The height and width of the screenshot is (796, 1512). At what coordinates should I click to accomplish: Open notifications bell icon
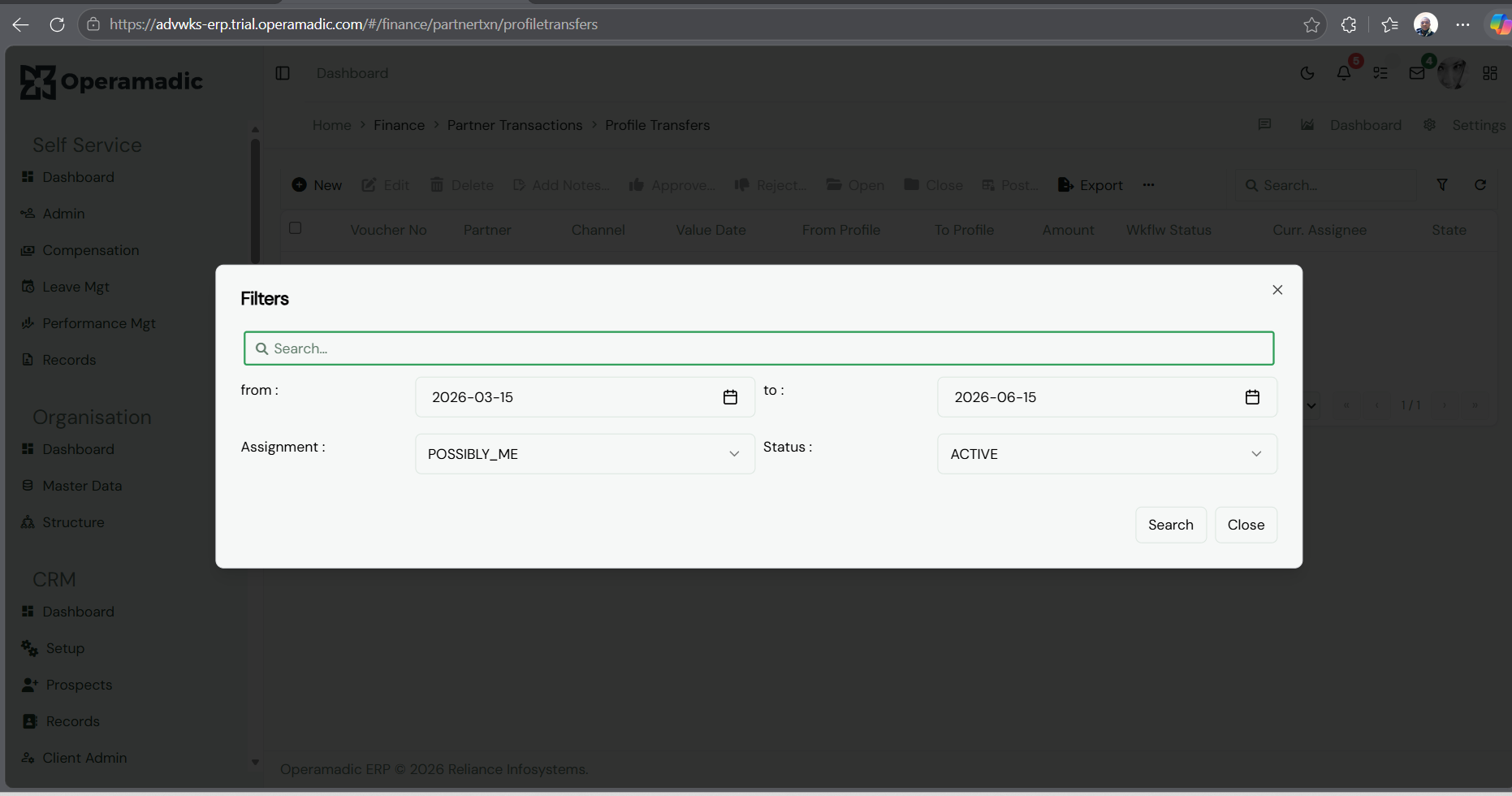coord(1344,73)
